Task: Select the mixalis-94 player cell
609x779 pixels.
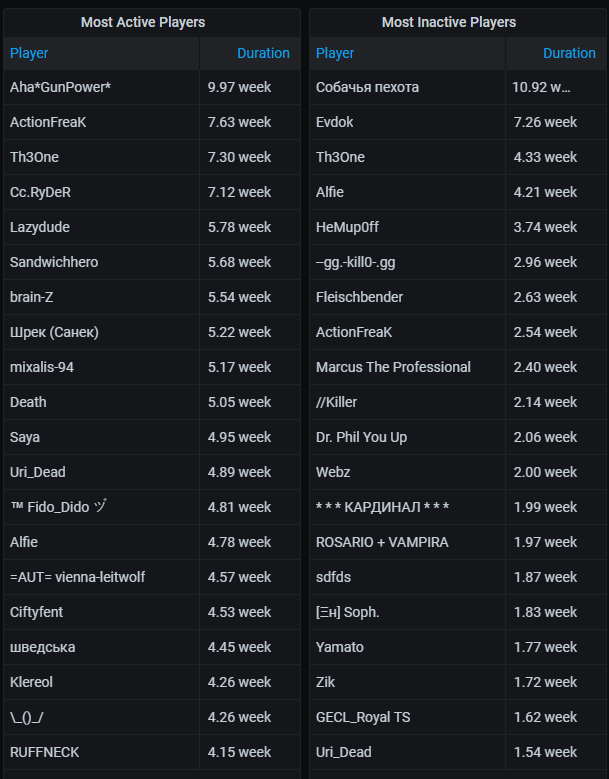Action: coord(42,367)
